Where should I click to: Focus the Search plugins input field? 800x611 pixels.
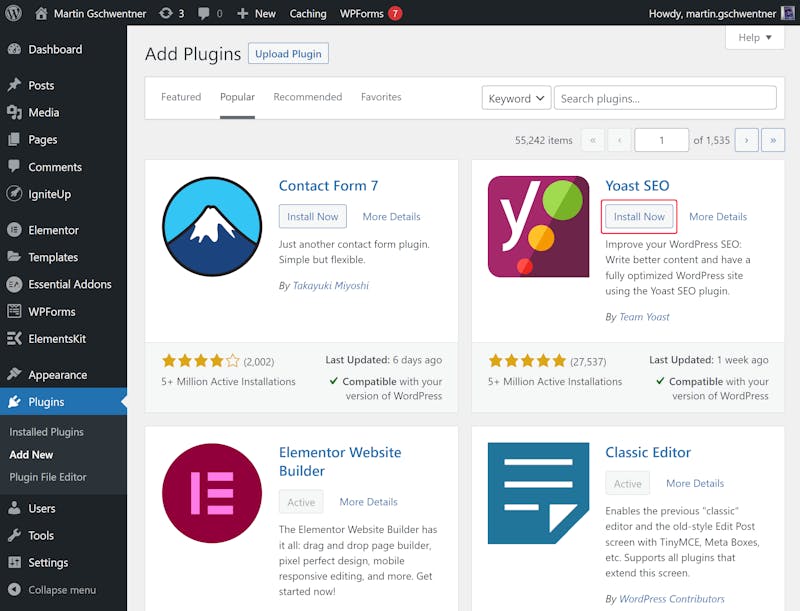pyautogui.click(x=665, y=97)
